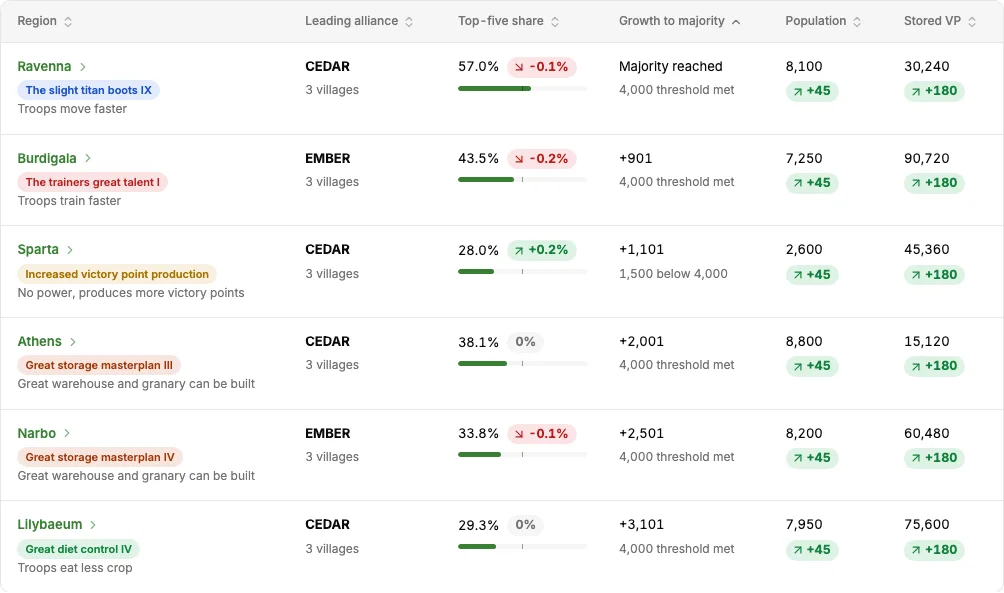The width and height of the screenshot is (1004, 593).
Task: Sort by the Top-five share column header
Action: pyautogui.click(x=508, y=21)
